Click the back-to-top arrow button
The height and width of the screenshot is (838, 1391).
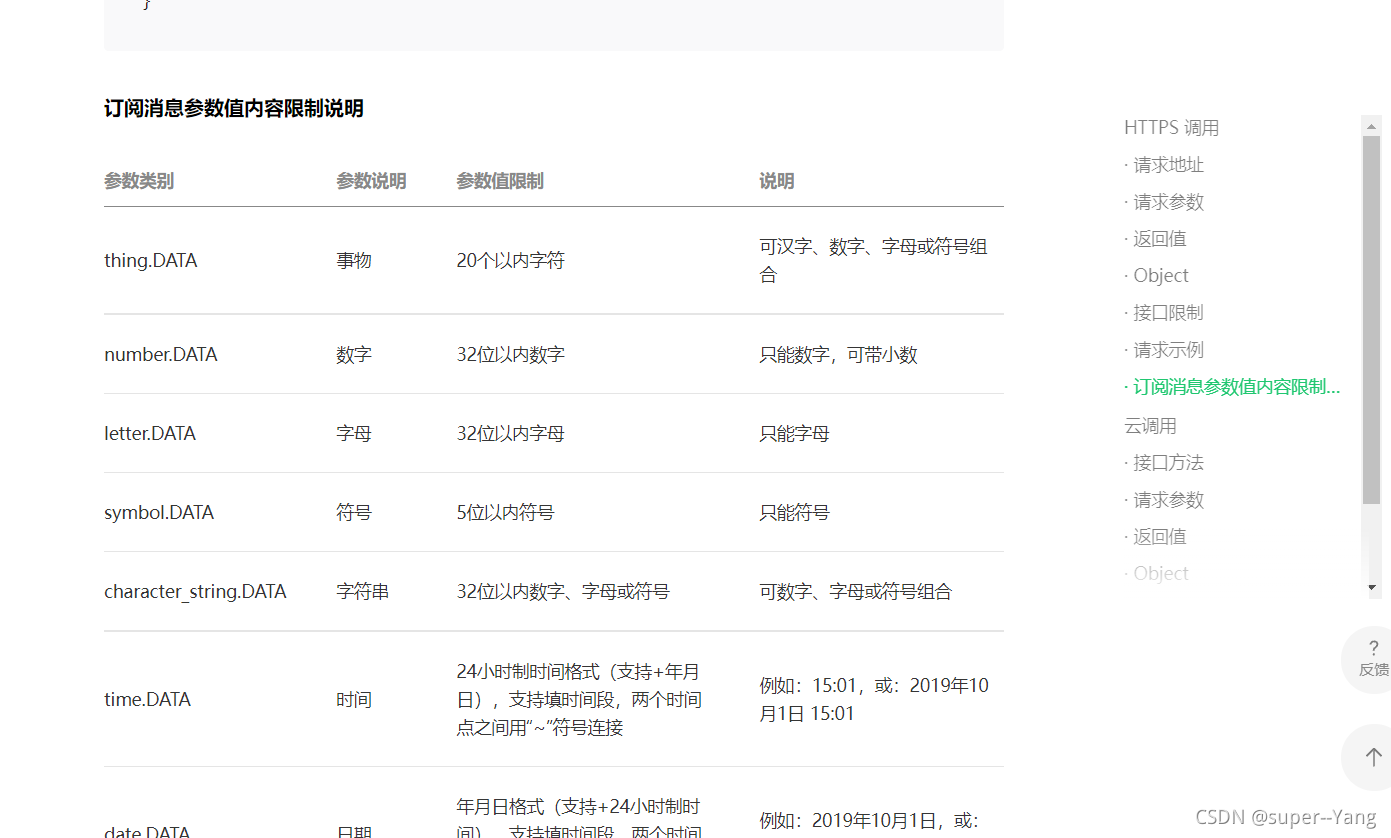(x=1373, y=757)
